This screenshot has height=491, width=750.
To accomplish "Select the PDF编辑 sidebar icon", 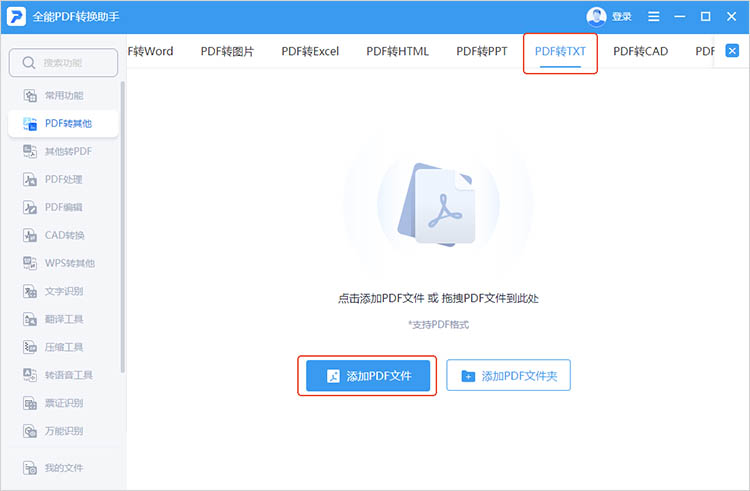I will [x=30, y=207].
